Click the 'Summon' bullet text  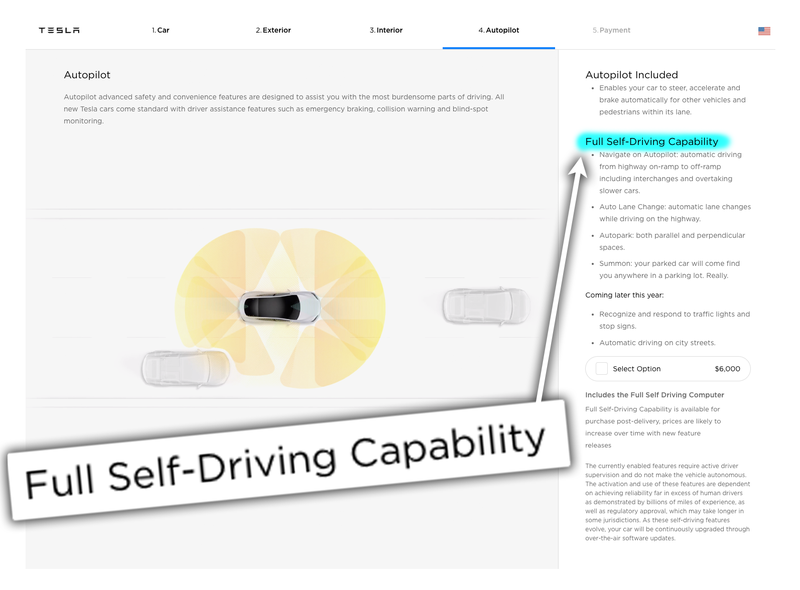669,269
